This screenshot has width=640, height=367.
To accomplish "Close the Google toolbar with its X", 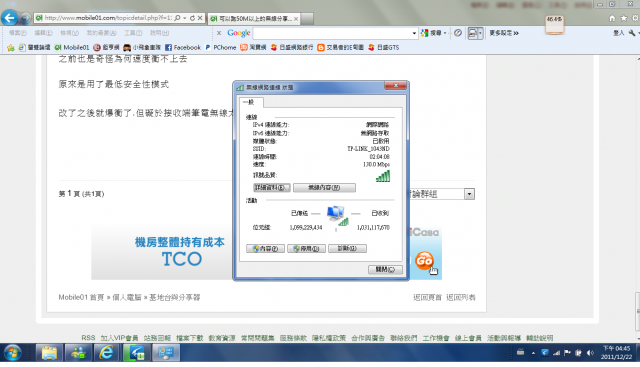I will click(219, 33).
